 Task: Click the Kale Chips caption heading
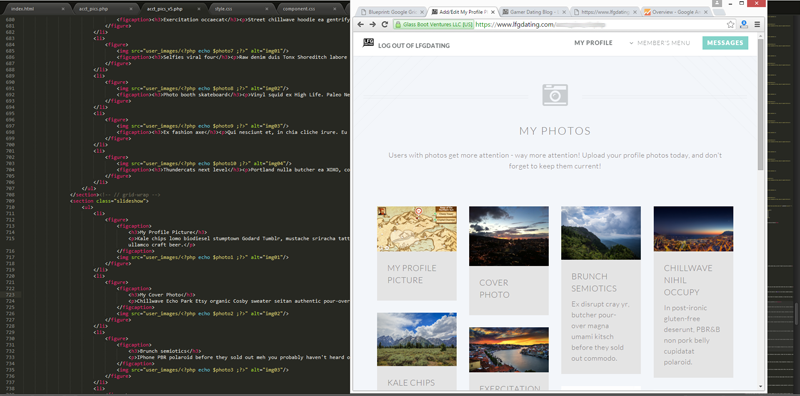[411, 383]
